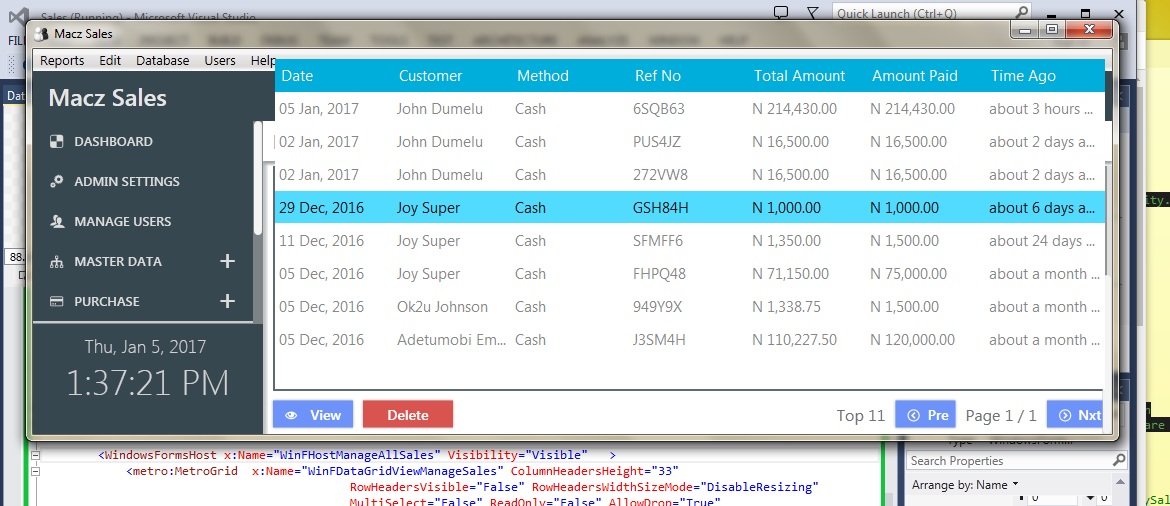Click the 'about 24 days' time ago cell
Viewport: 1170px width, 506px height.
tap(1042, 240)
